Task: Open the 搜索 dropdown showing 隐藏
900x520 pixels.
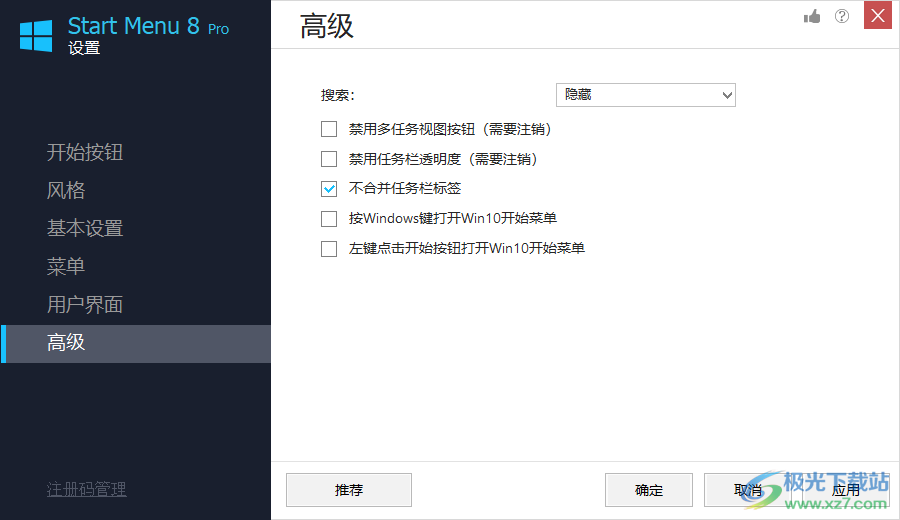Action: tap(646, 95)
